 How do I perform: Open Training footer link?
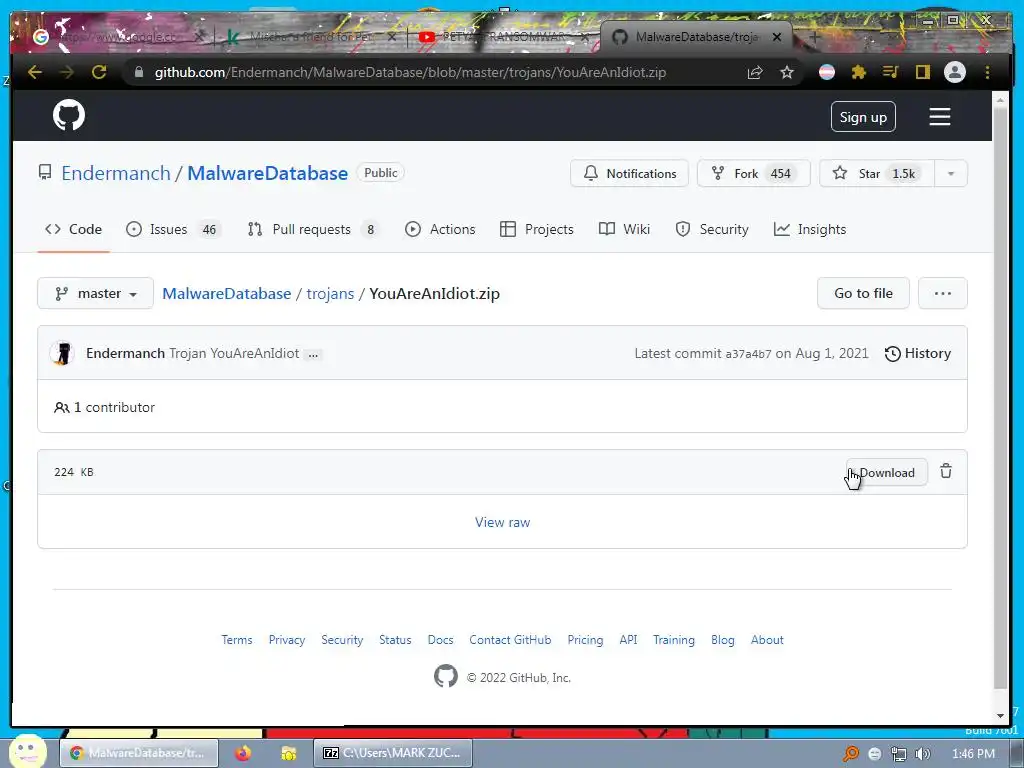(674, 640)
